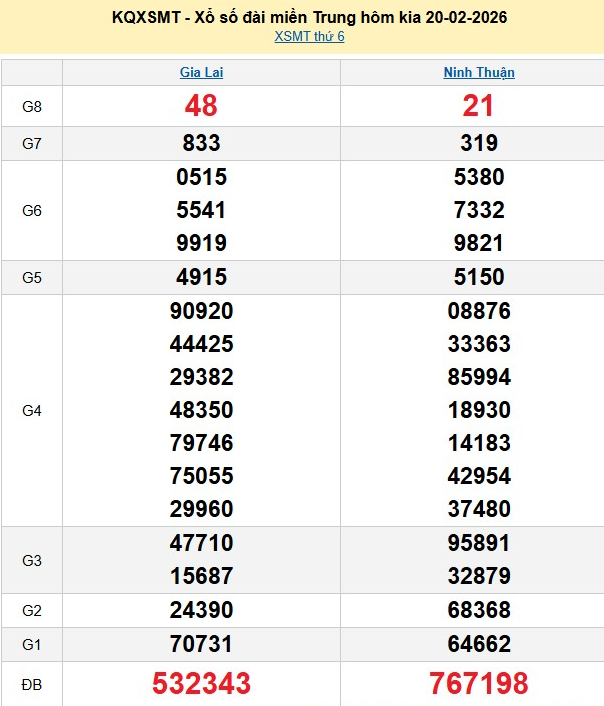Select Ninh Thuận G2 number 68368
604x706 pixels.
coord(479,610)
